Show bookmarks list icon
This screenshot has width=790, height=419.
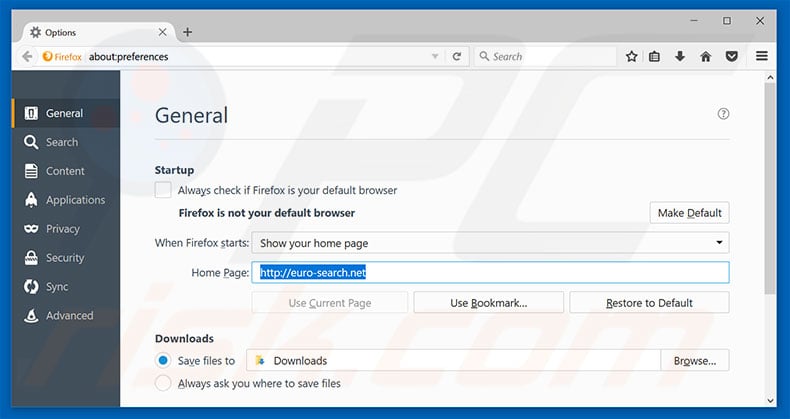point(654,56)
